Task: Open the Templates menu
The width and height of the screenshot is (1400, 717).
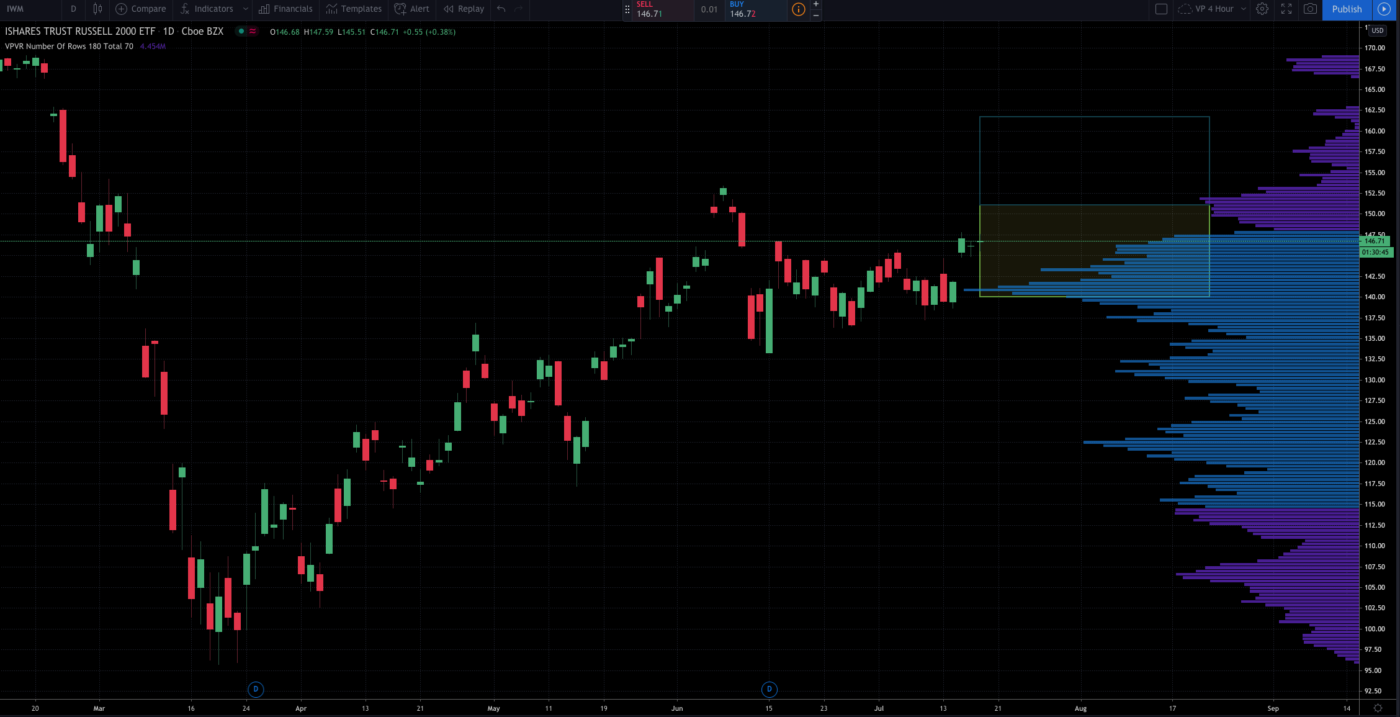Action: (353, 9)
